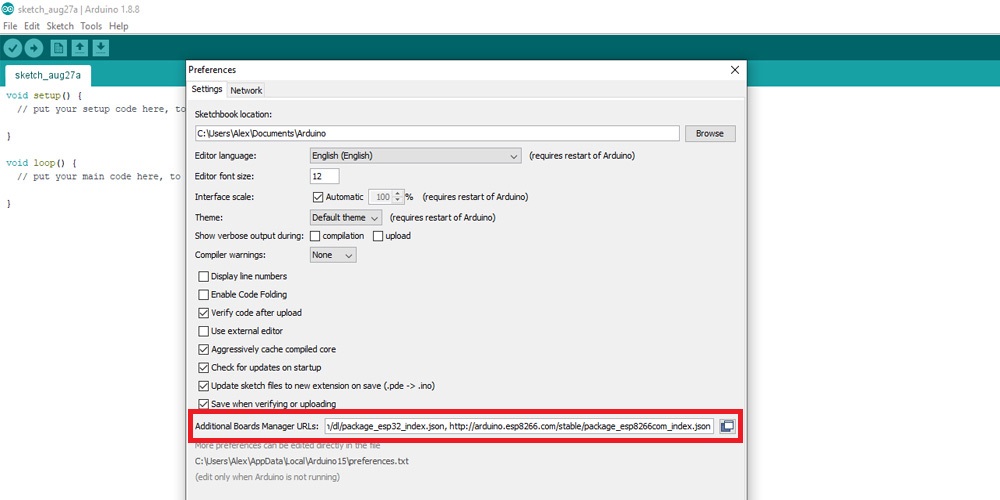Viewport: 1000px width, 500px height.
Task: Click the Browse button
Action: pos(710,134)
